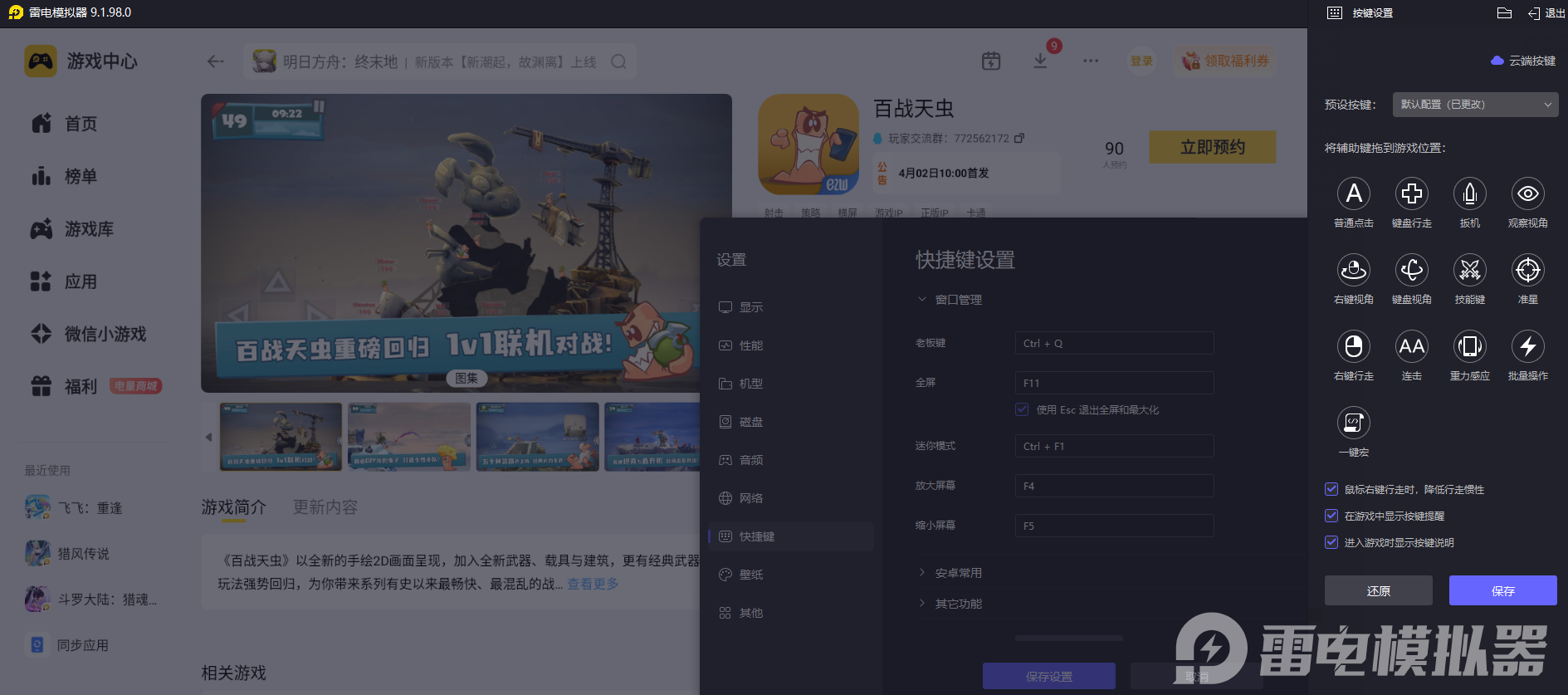Click the 立即预约 reserve button

[x=1213, y=147]
